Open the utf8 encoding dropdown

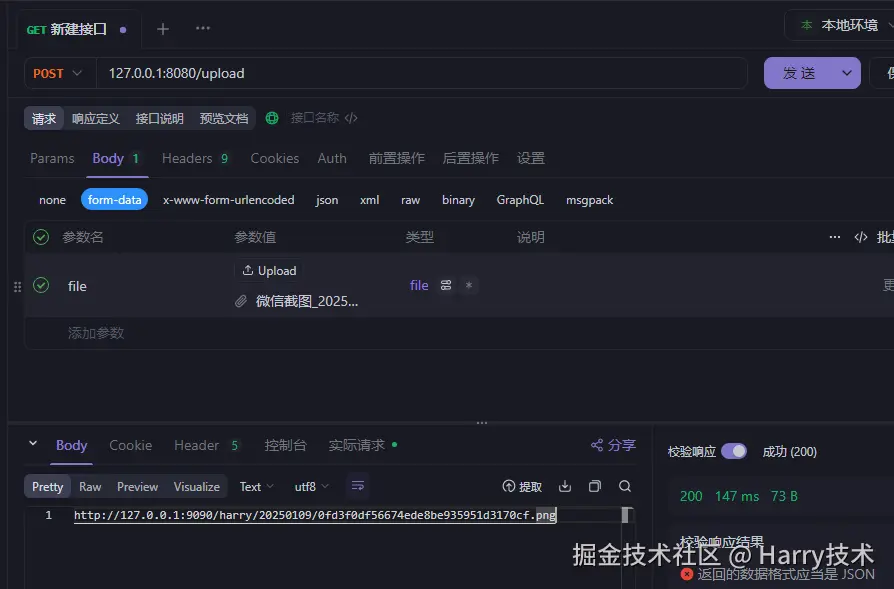(x=311, y=486)
